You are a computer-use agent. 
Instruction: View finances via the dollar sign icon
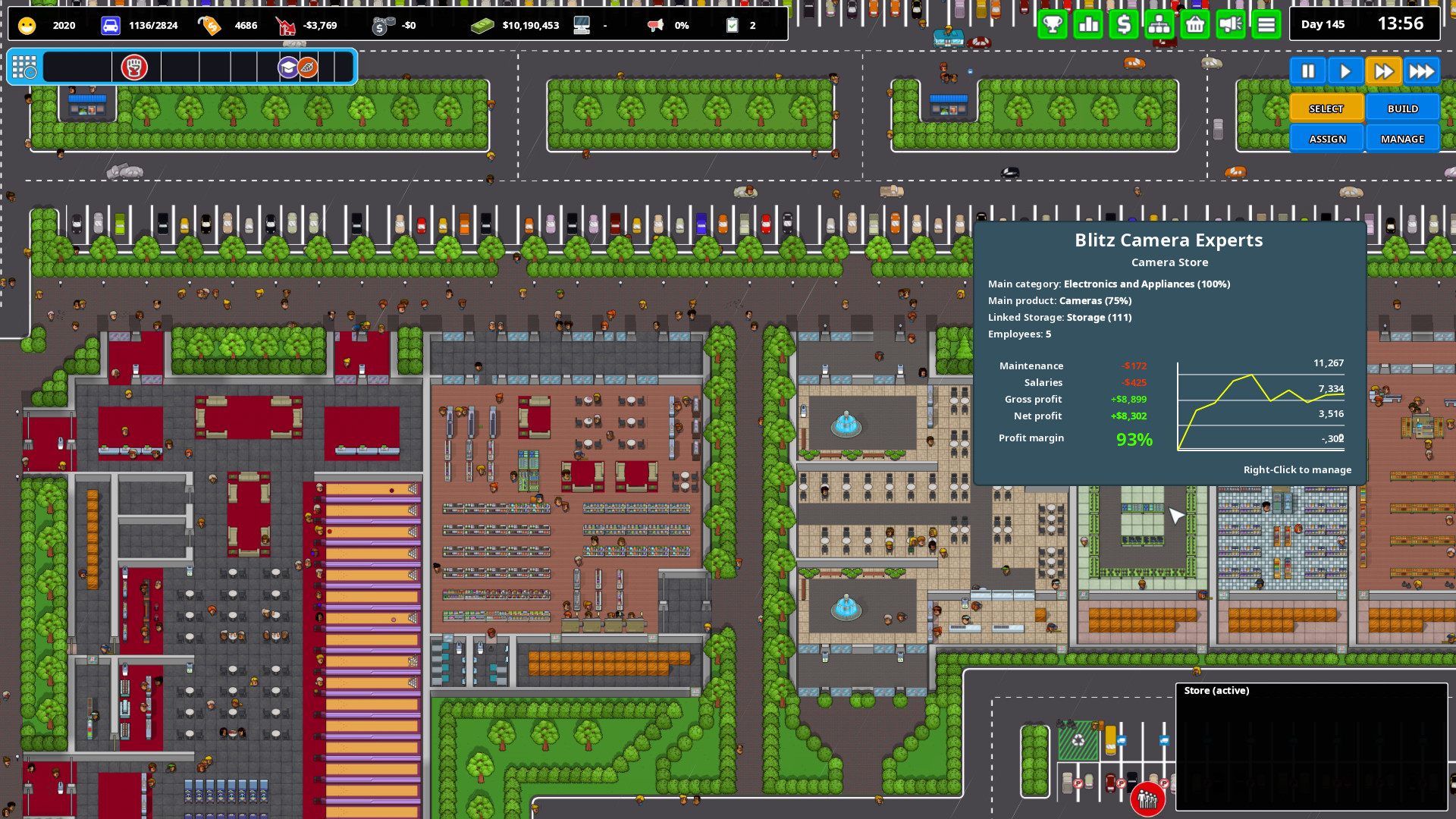(1124, 24)
